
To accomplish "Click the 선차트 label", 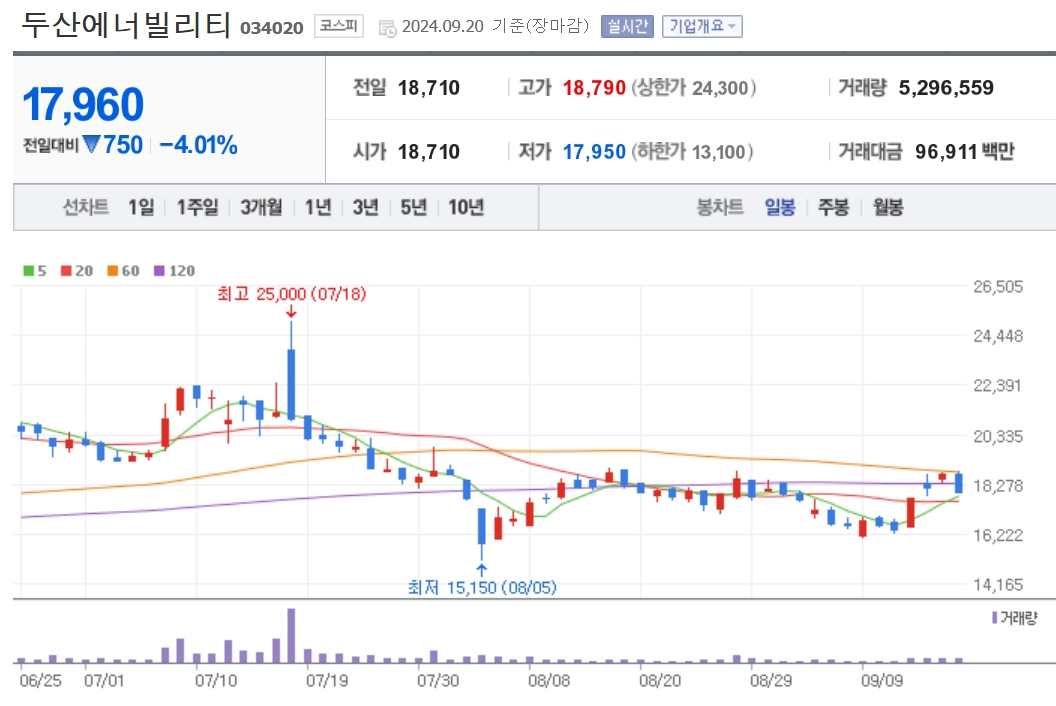I will pos(86,207).
